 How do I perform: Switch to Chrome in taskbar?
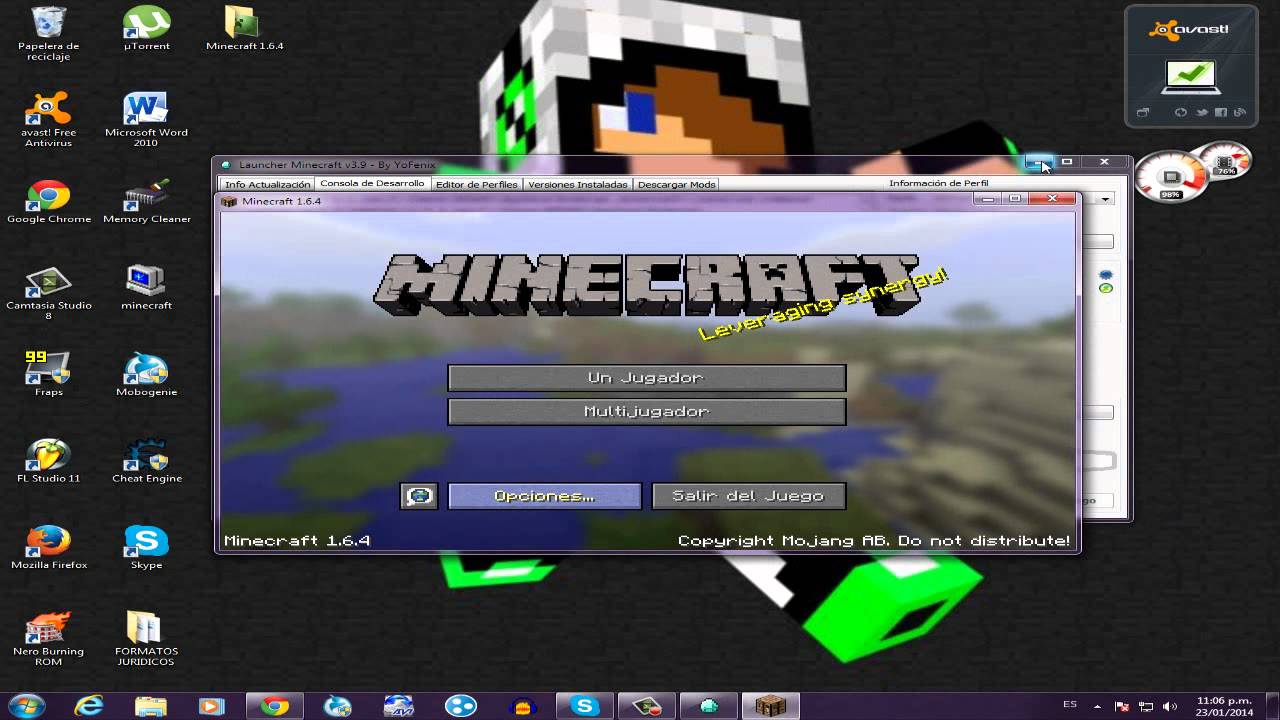point(274,706)
